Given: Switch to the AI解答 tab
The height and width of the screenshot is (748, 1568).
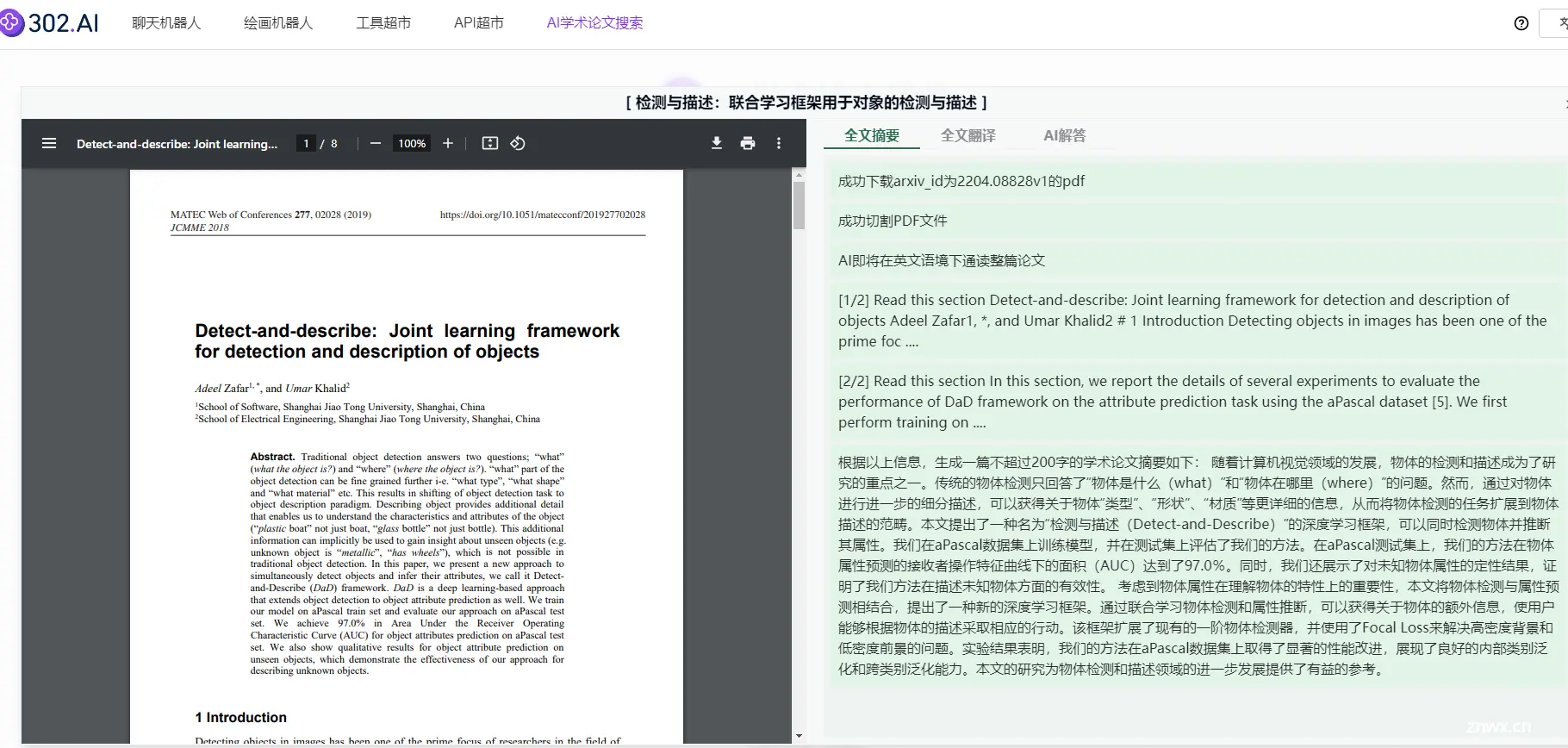Looking at the screenshot, I should pos(1065,135).
